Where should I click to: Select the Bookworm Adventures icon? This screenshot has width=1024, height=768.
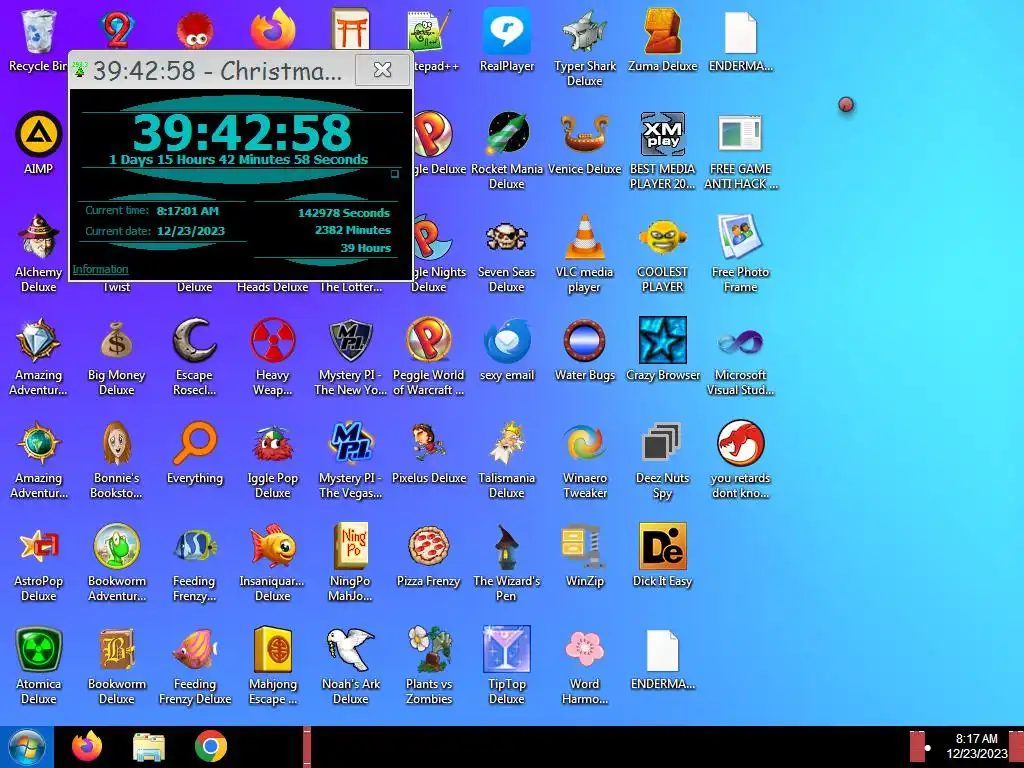116,546
